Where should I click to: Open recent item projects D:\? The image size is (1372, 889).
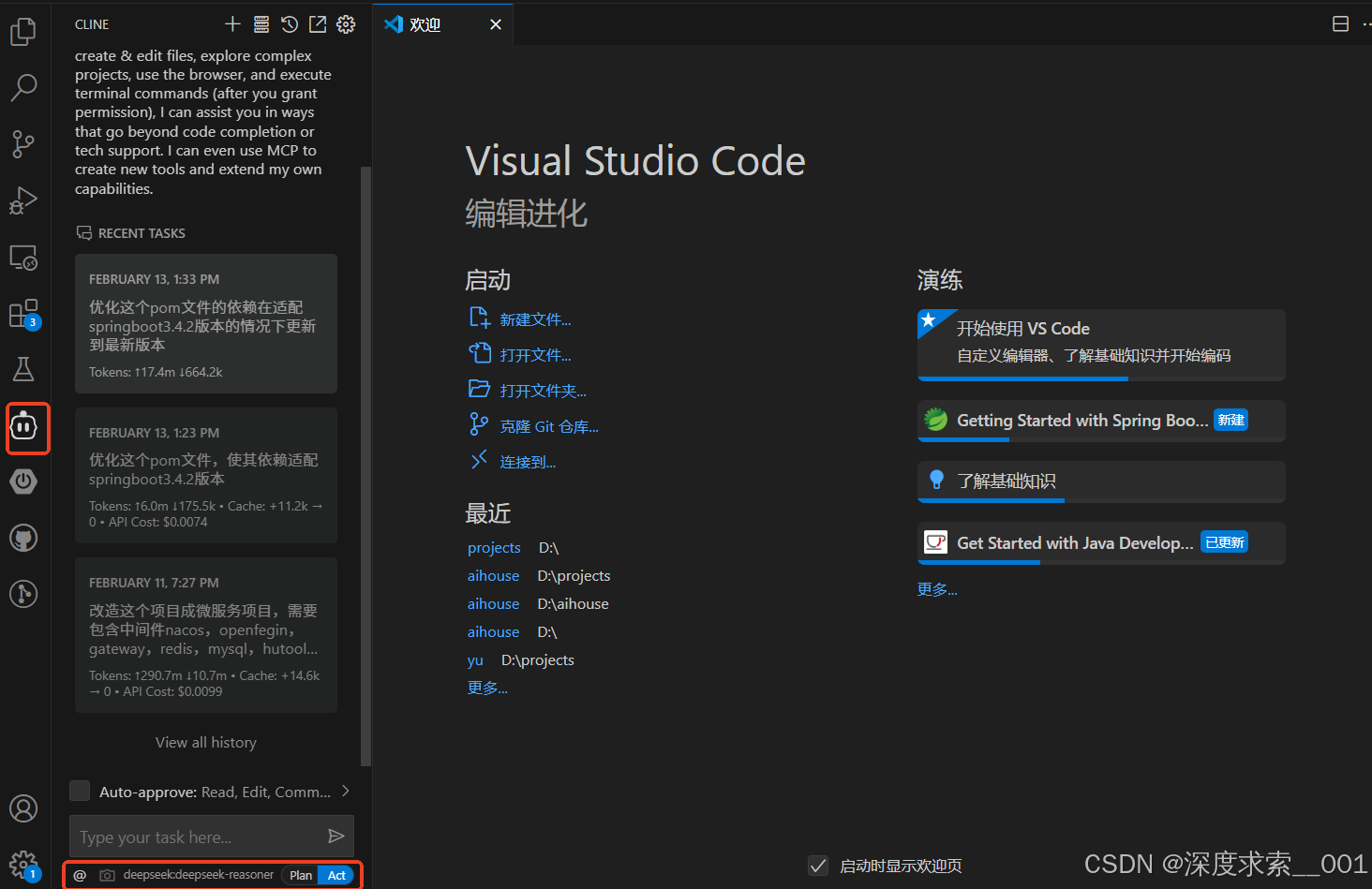click(494, 547)
